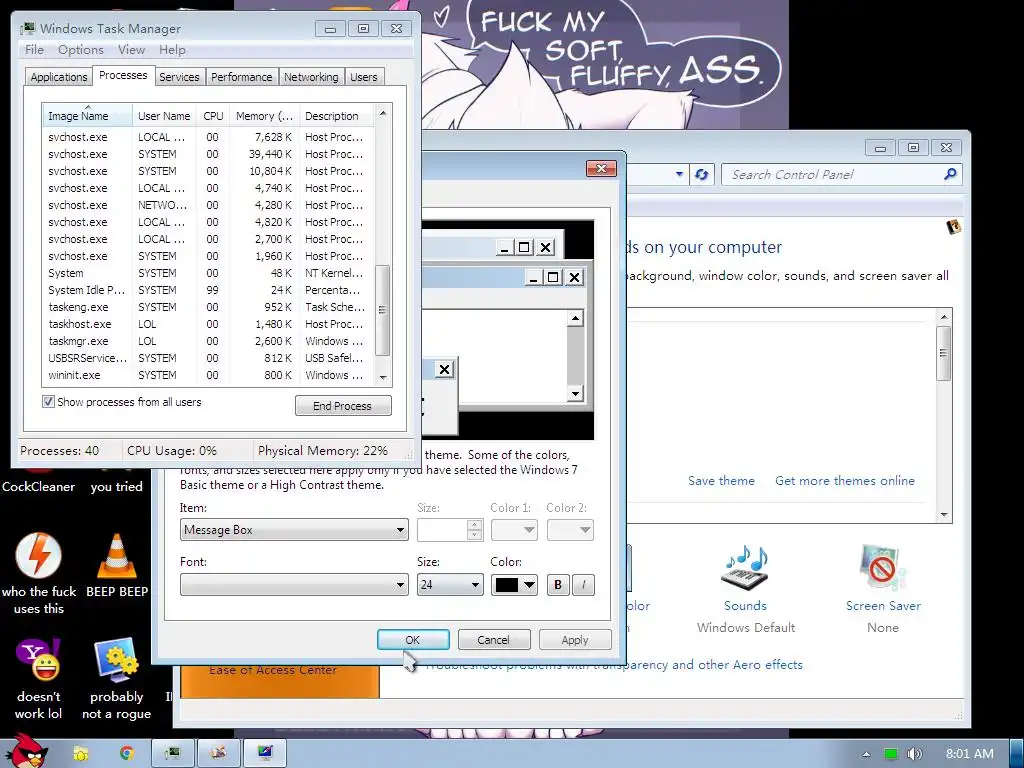Open the 'Ease of Access Center' link
Image resolution: width=1024 pixels, height=768 pixels.
273,669
